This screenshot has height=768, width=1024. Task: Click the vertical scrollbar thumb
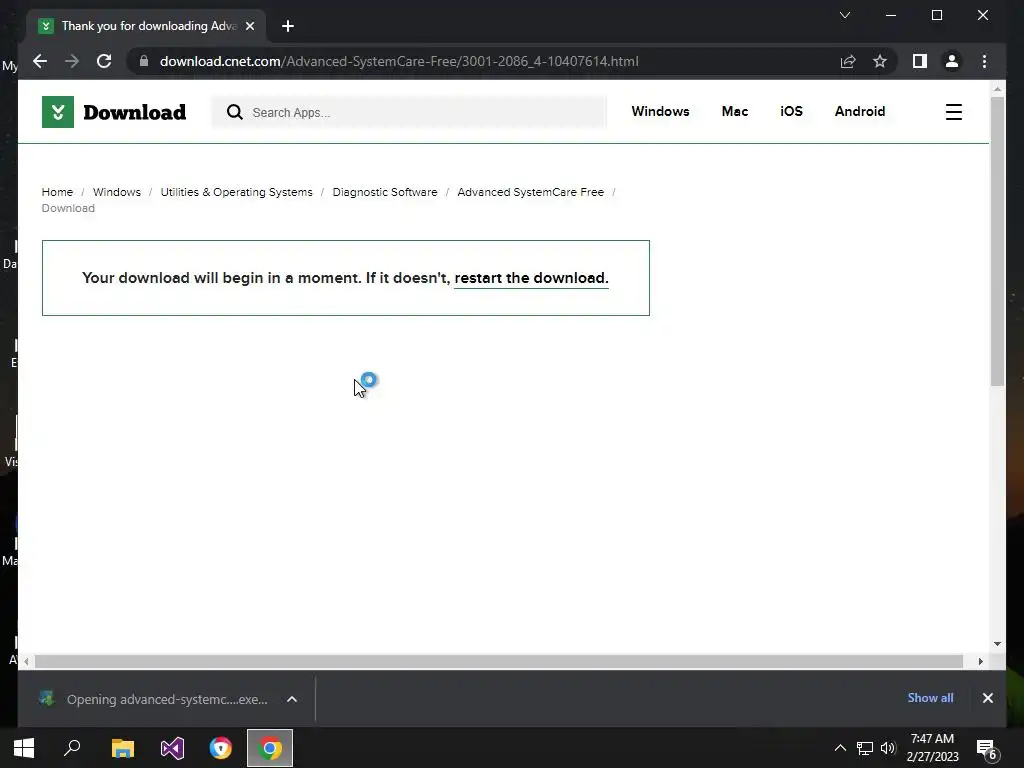tap(997, 242)
